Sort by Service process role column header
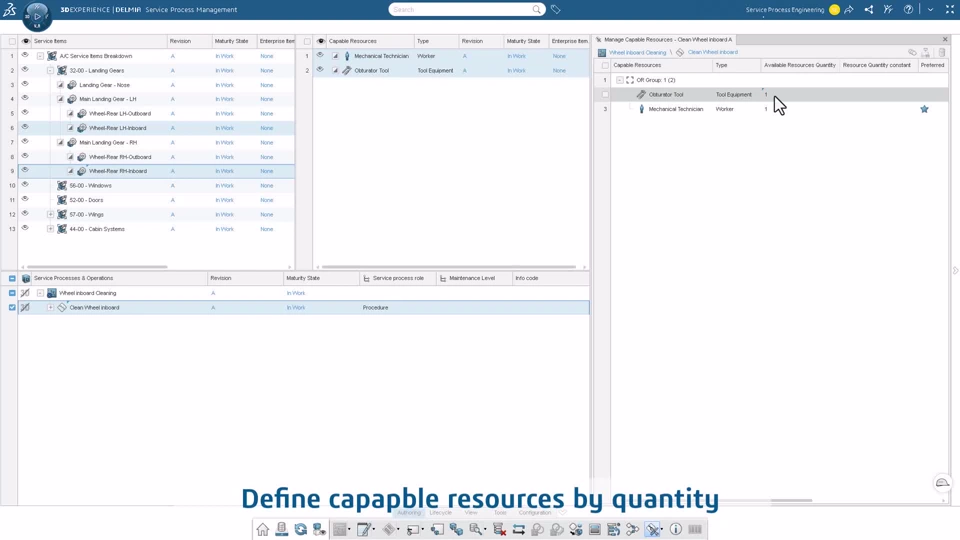 pyautogui.click(x=398, y=278)
